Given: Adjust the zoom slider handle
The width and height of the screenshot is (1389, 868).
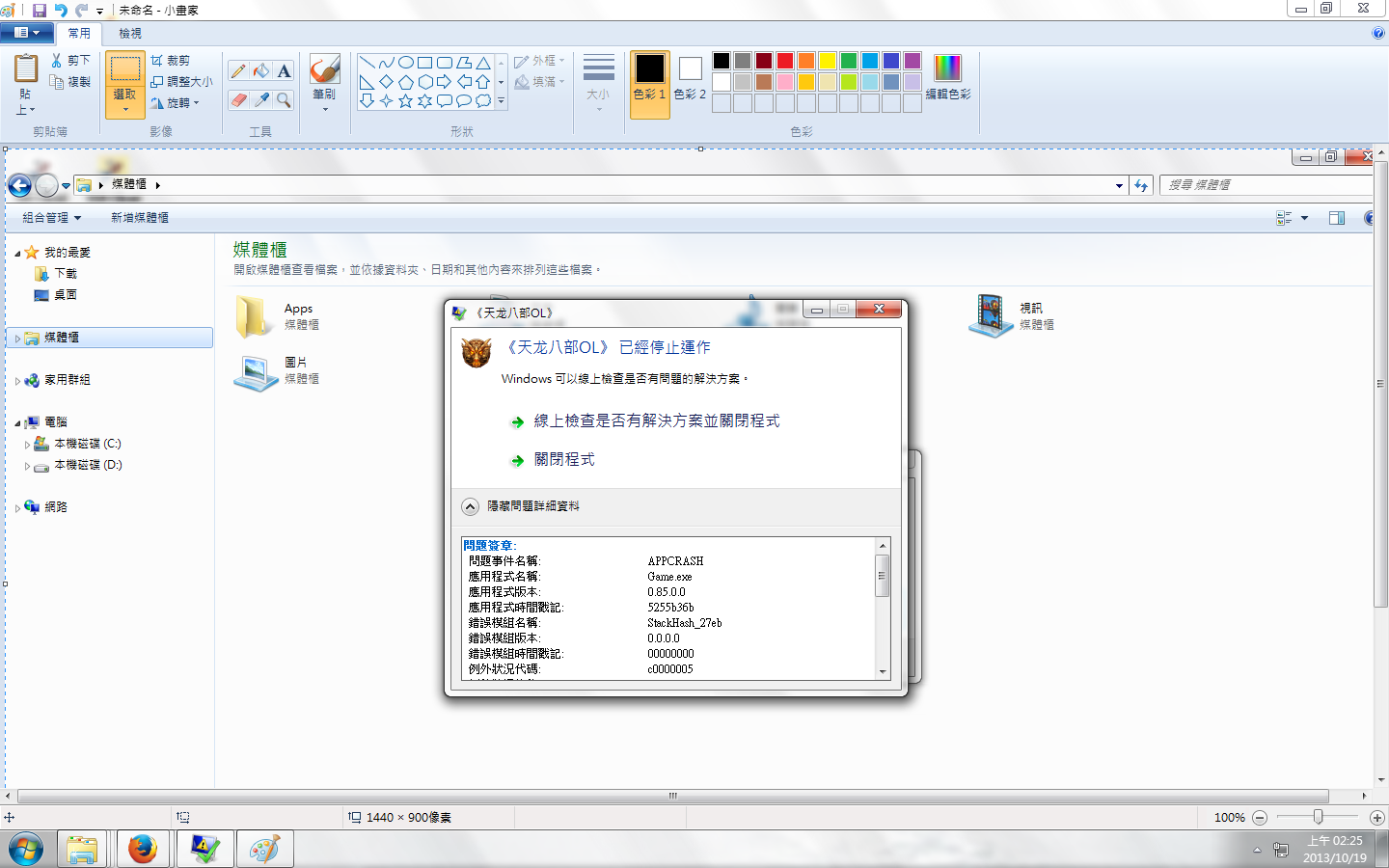Looking at the screenshot, I should 1318,817.
